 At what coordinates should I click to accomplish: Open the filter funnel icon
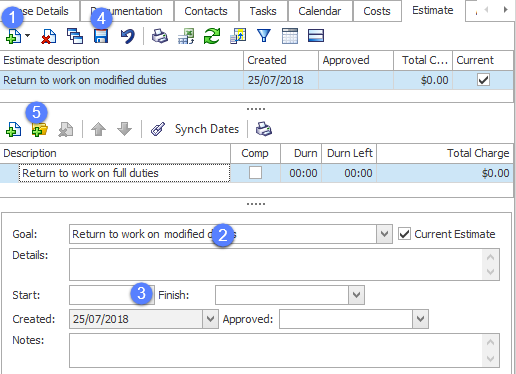[264, 36]
